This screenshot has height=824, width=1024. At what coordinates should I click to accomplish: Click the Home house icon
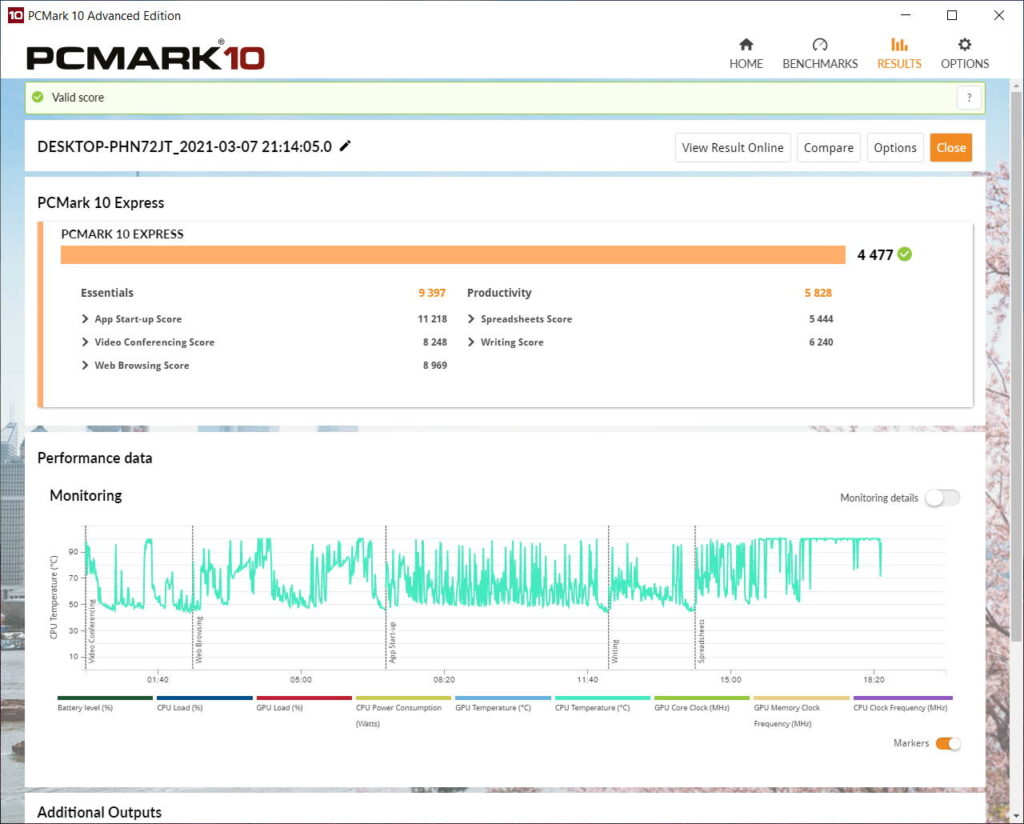click(x=746, y=44)
